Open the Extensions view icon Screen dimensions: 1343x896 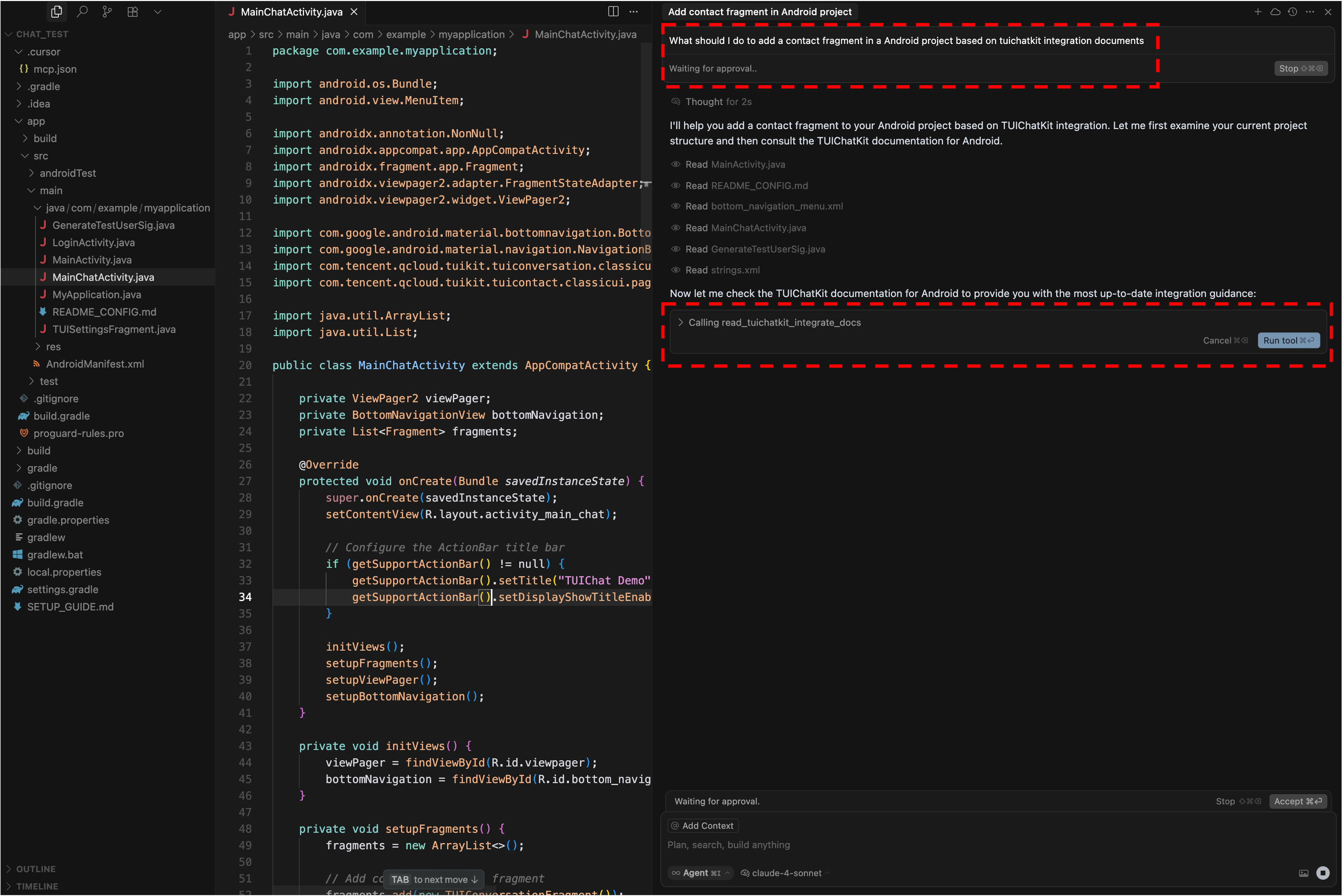coord(132,11)
